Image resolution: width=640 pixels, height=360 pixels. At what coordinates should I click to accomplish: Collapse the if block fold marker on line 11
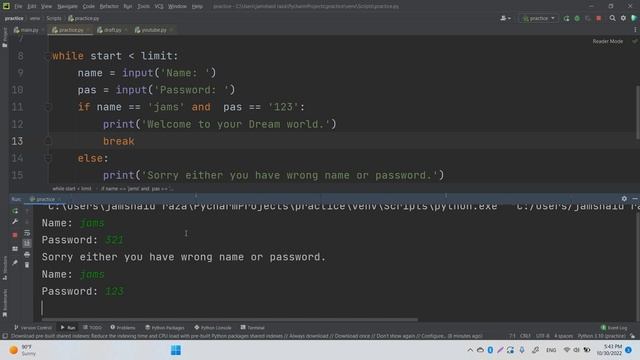point(48,107)
